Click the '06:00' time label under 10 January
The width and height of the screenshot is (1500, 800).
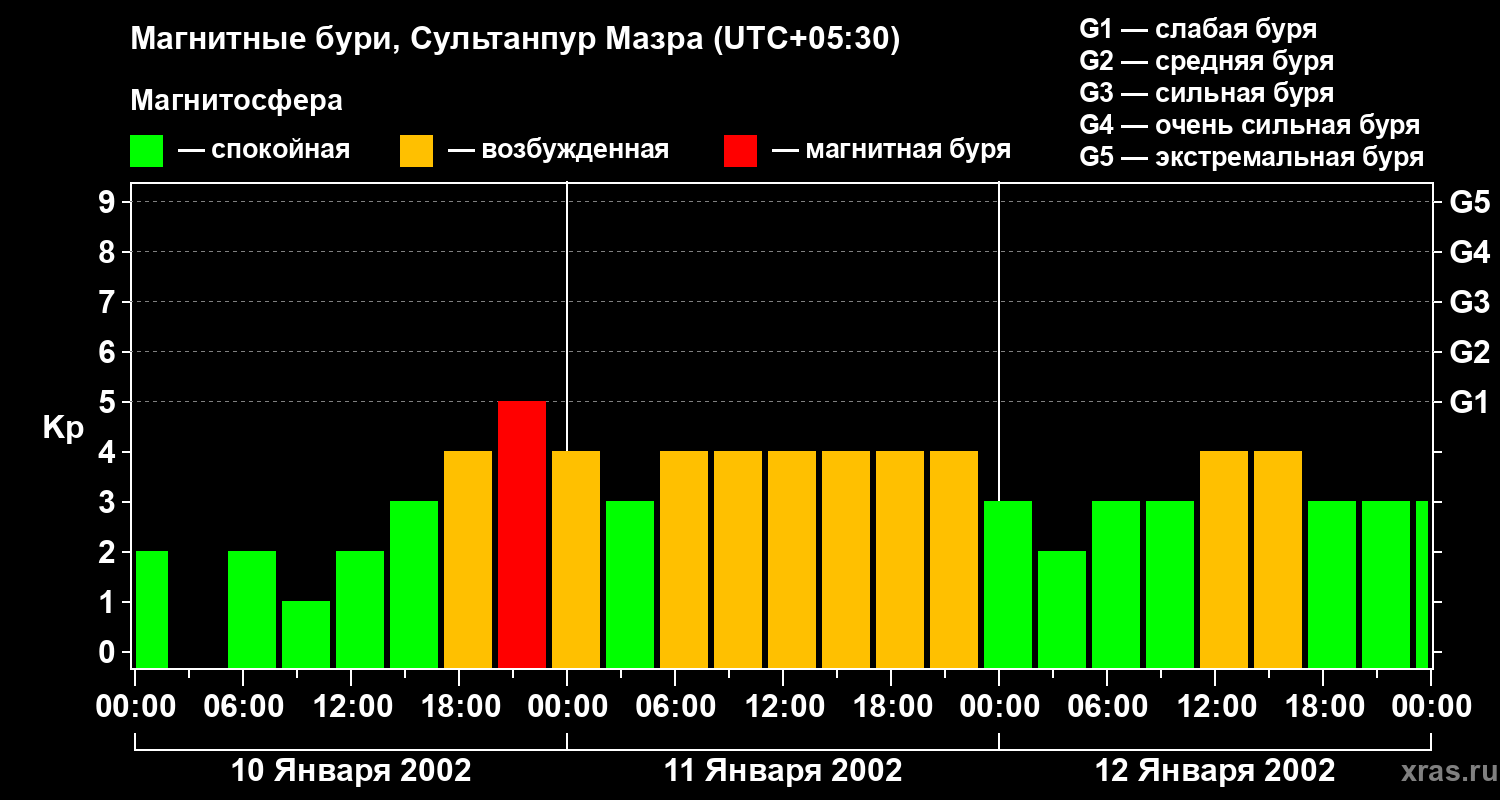(x=243, y=707)
